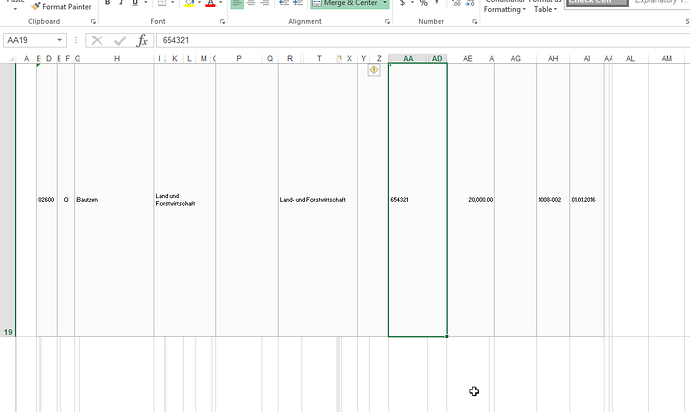This screenshot has width=690, height=412.
Task: Click the cell containing 01.01.2016
Action: click(587, 200)
